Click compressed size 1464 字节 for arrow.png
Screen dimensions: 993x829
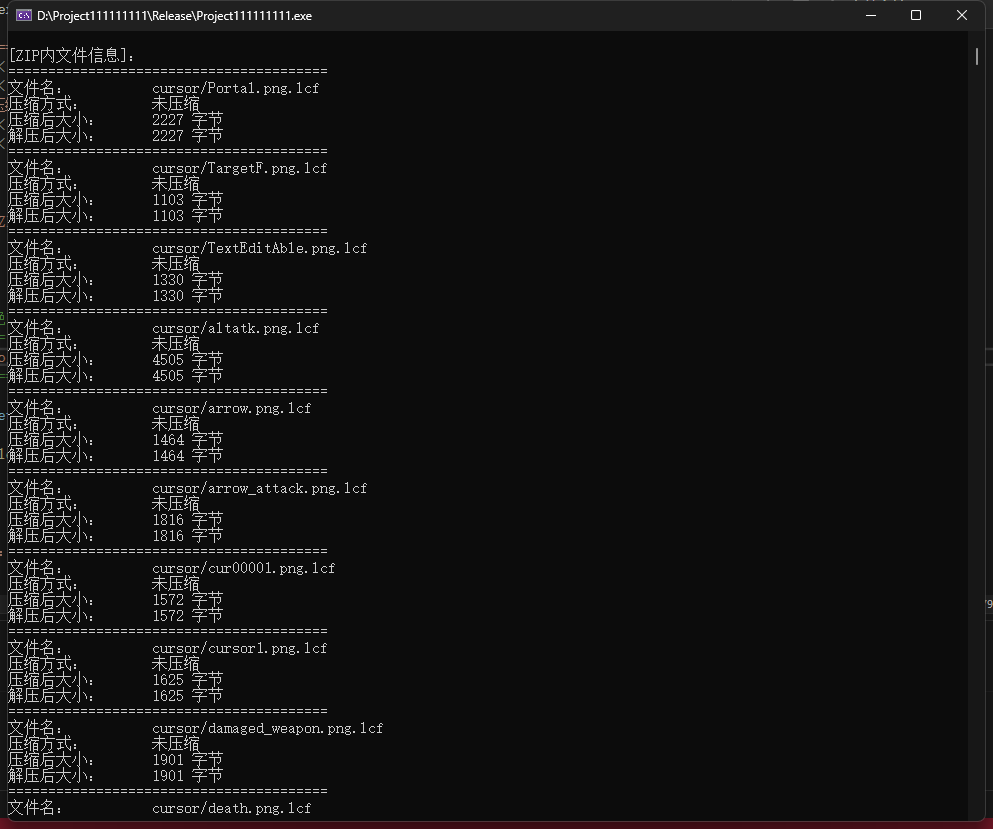[187, 440]
